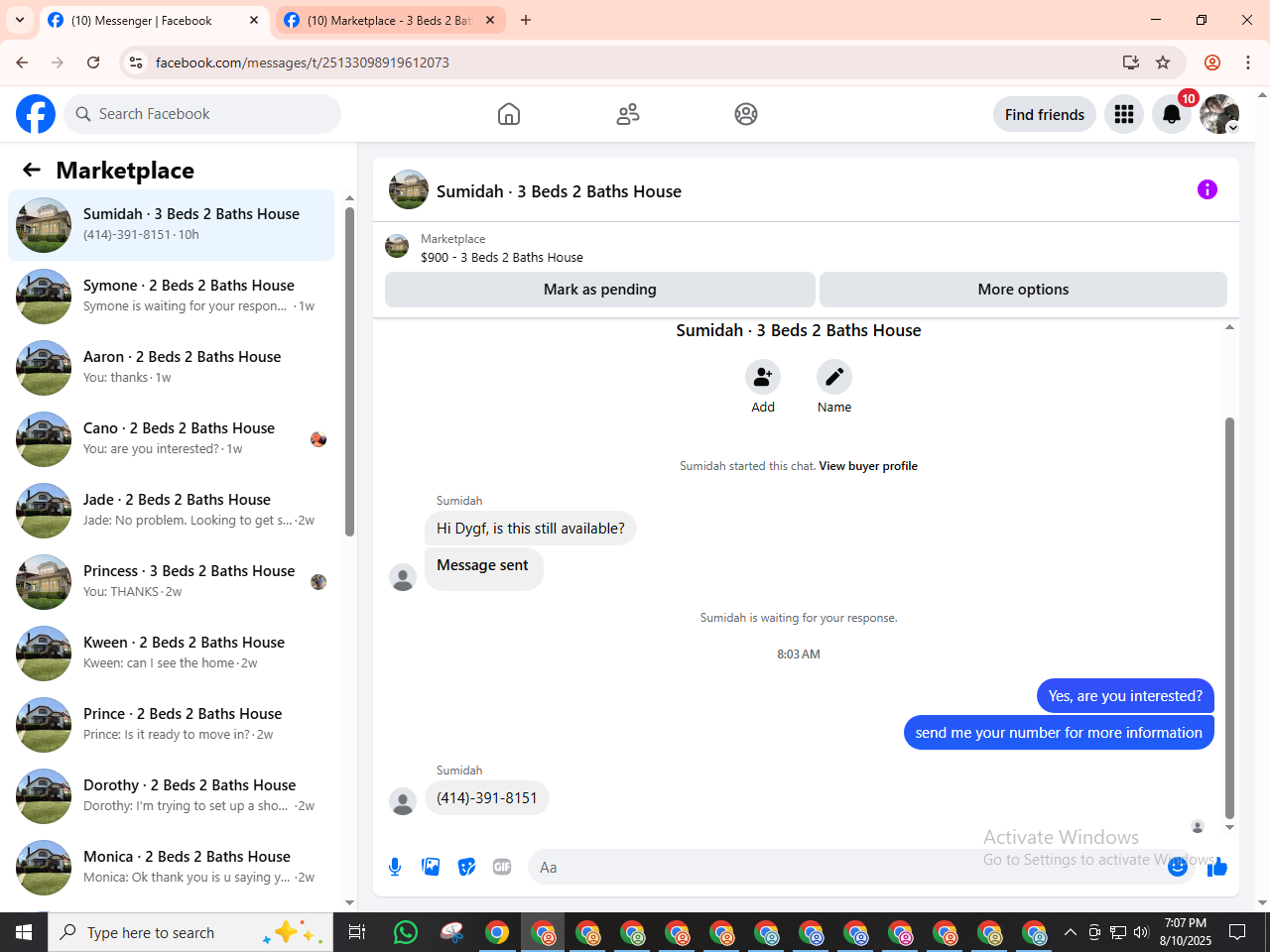Open the emoji picker
Screen dimensions: 1270x952
click(1178, 867)
